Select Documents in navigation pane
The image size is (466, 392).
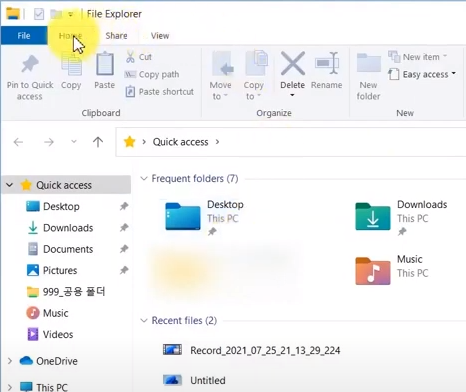(68, 249)
